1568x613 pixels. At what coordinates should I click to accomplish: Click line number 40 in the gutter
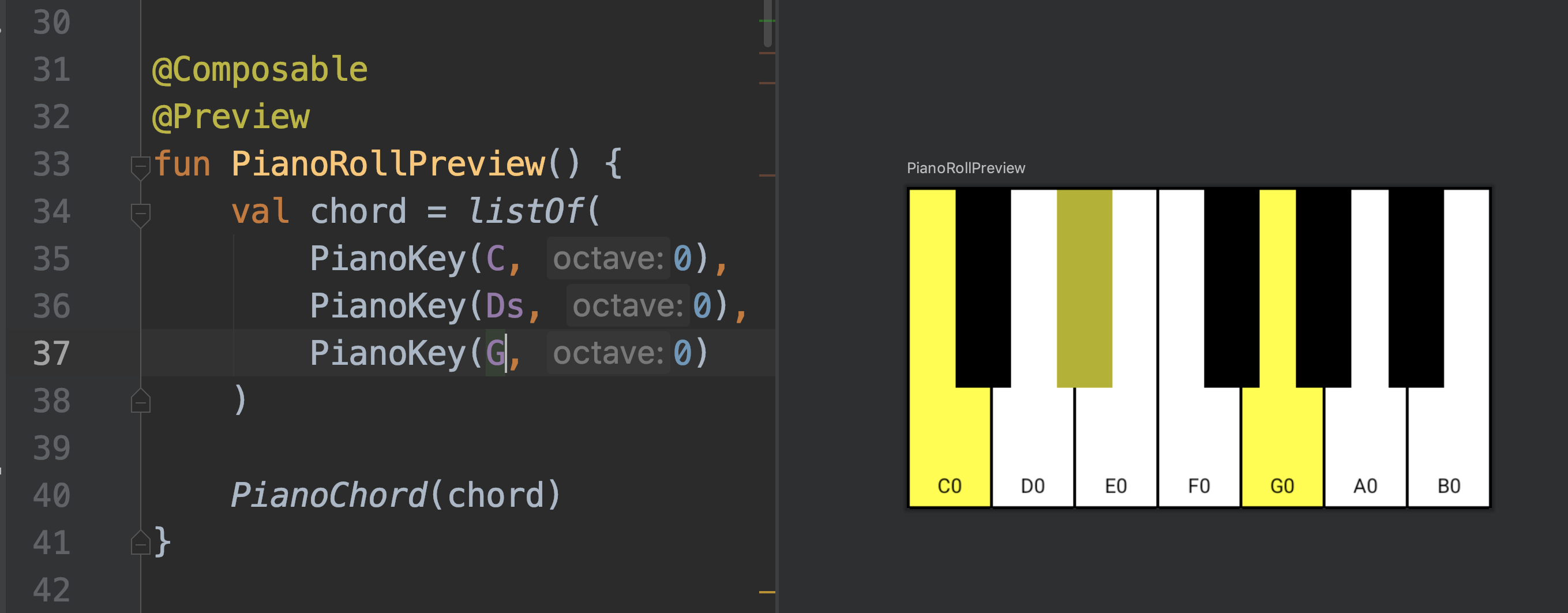[52, 495]
